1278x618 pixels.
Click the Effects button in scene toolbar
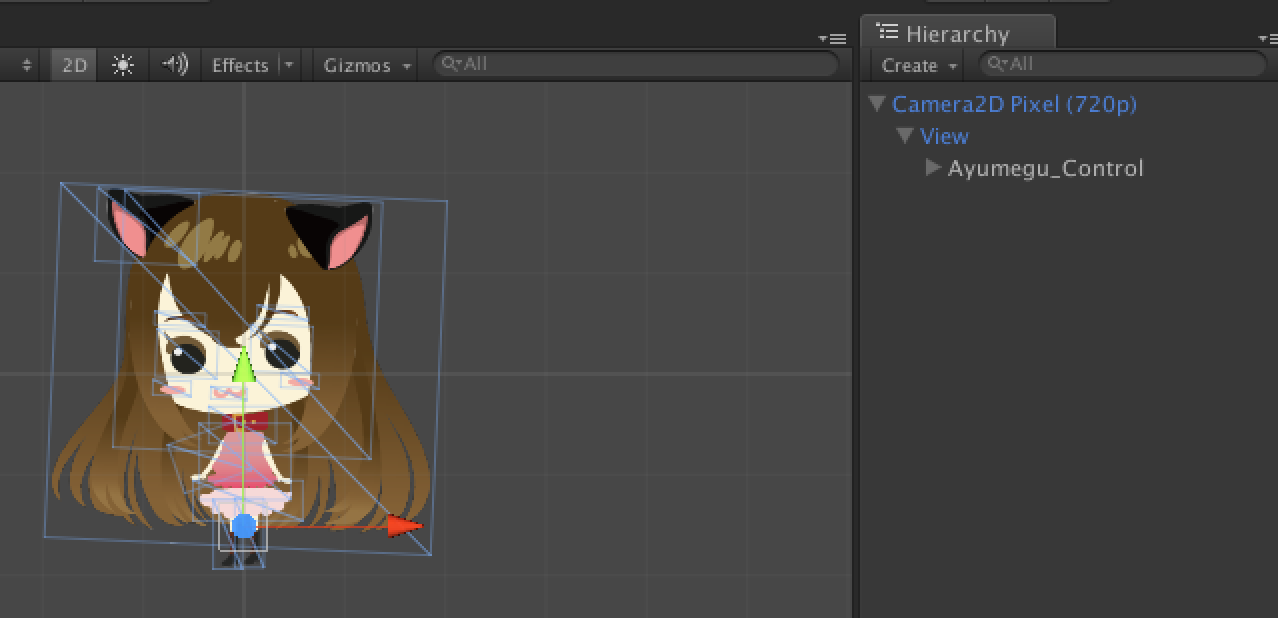click(x=240, y=65)
